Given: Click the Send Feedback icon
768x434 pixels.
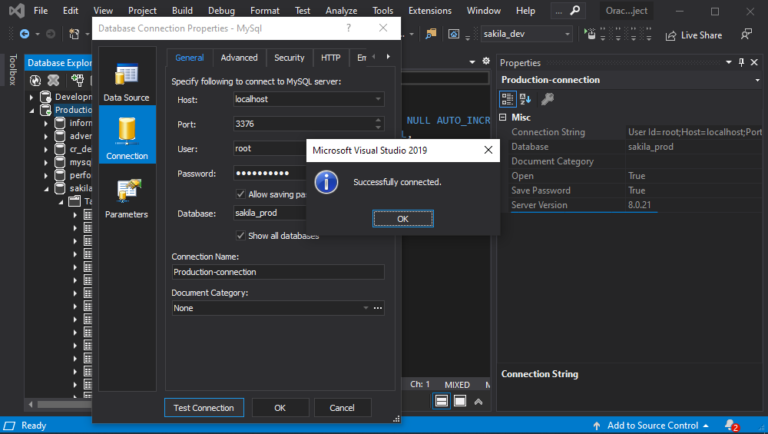Looking at the screenshot, I should point(746,34).
